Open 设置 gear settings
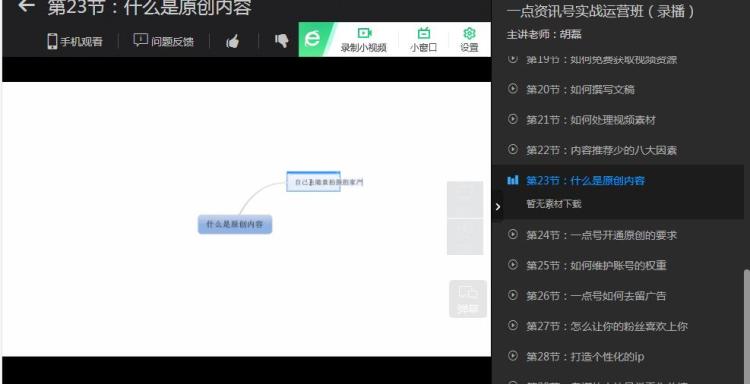This screenshot has height=384, width=750. [x=469, y=40]
